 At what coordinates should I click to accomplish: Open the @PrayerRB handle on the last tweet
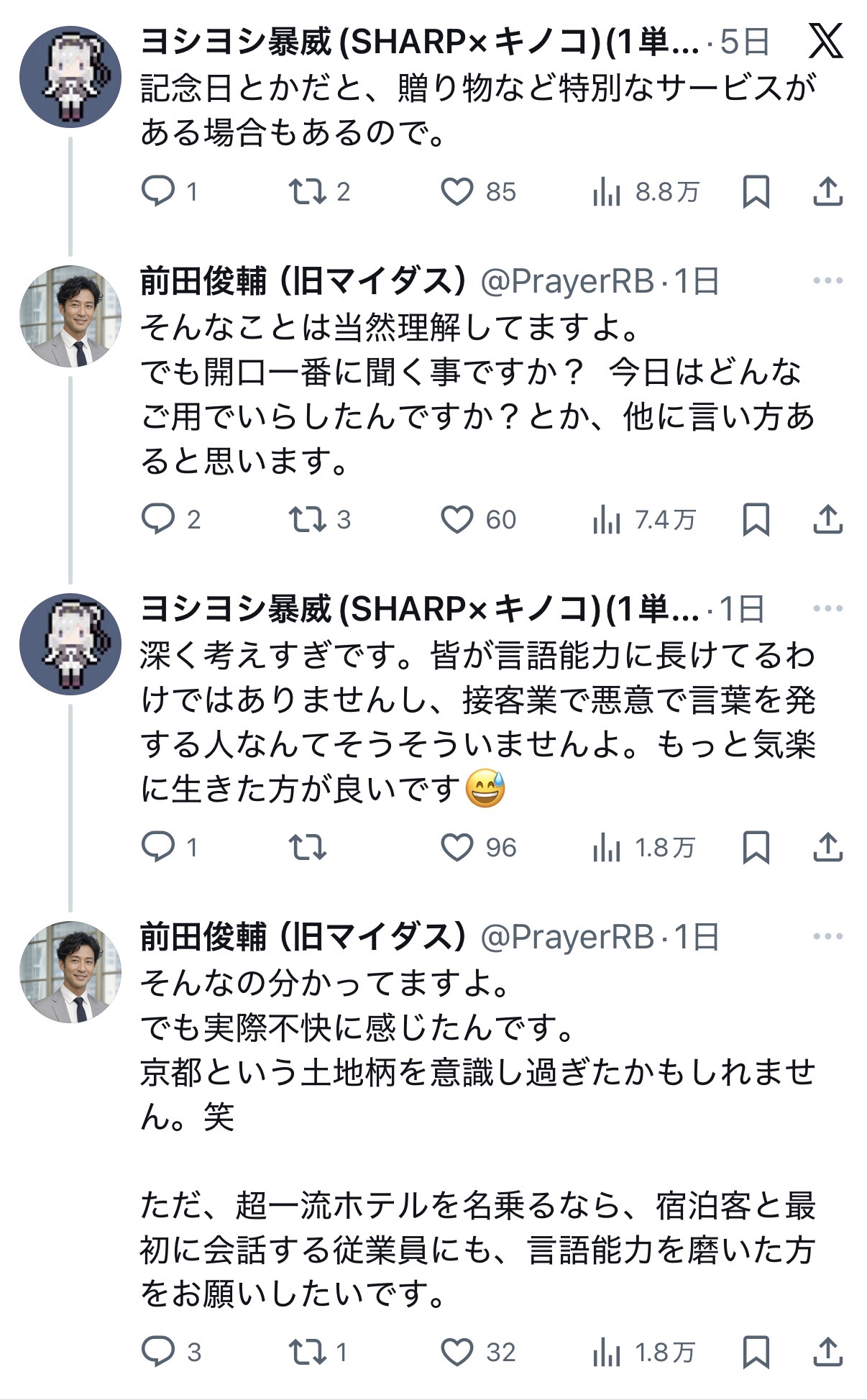566,936
